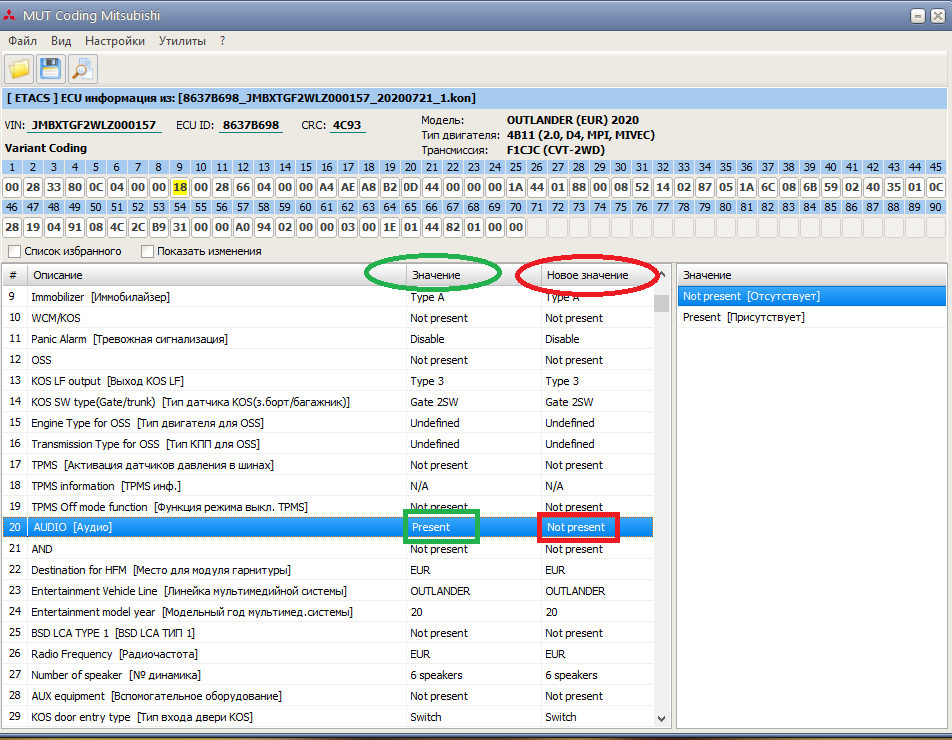Click the Новое значение column header
Image resolution: width=952 pixels, height=740 pixels.
pyautogui.click(x=598, y=275)
